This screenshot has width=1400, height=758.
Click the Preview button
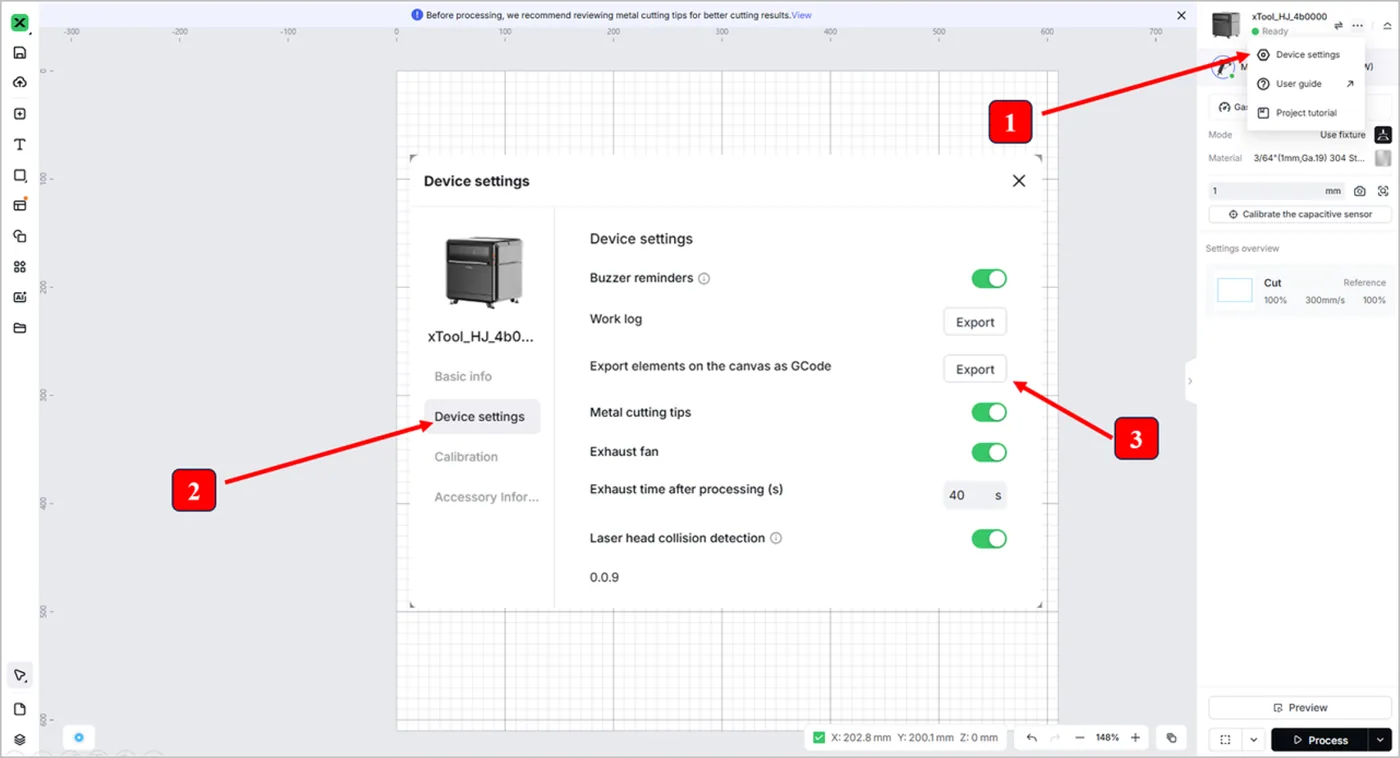pos(1300,707)
